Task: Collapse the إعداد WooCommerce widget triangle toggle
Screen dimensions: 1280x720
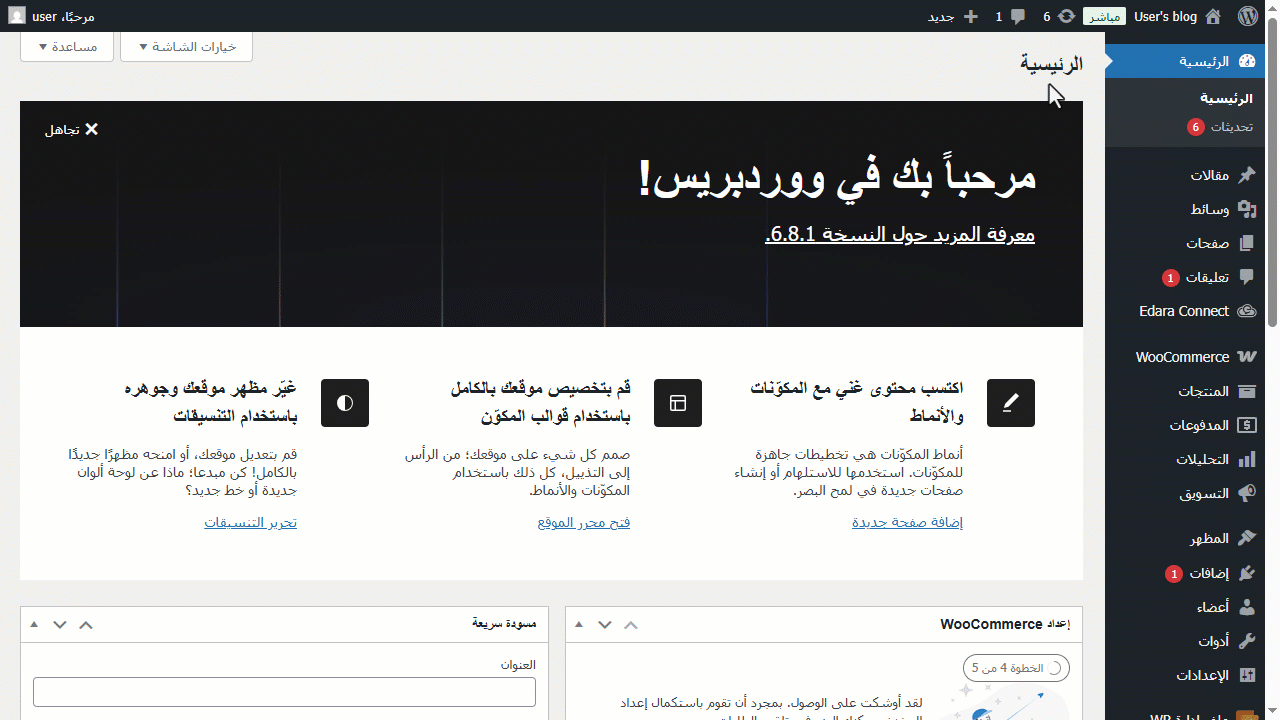Action: pyautogui.click(x=578, y=624)
